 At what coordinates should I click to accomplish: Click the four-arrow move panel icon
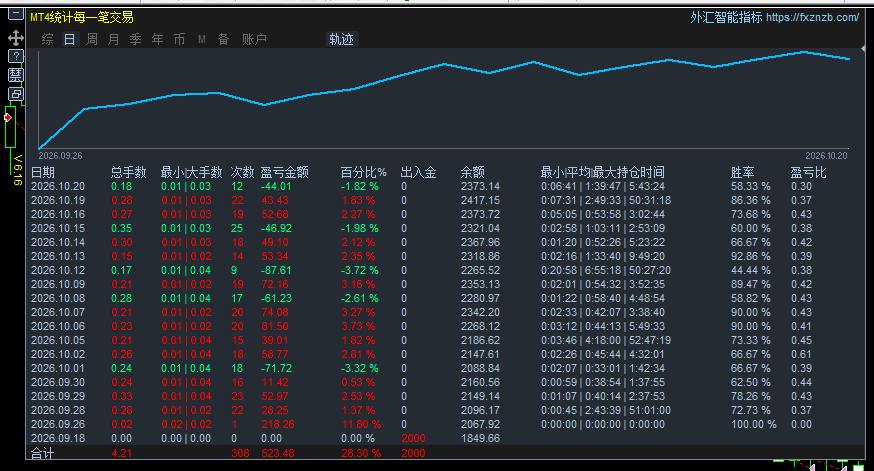(x=16, y=38)
